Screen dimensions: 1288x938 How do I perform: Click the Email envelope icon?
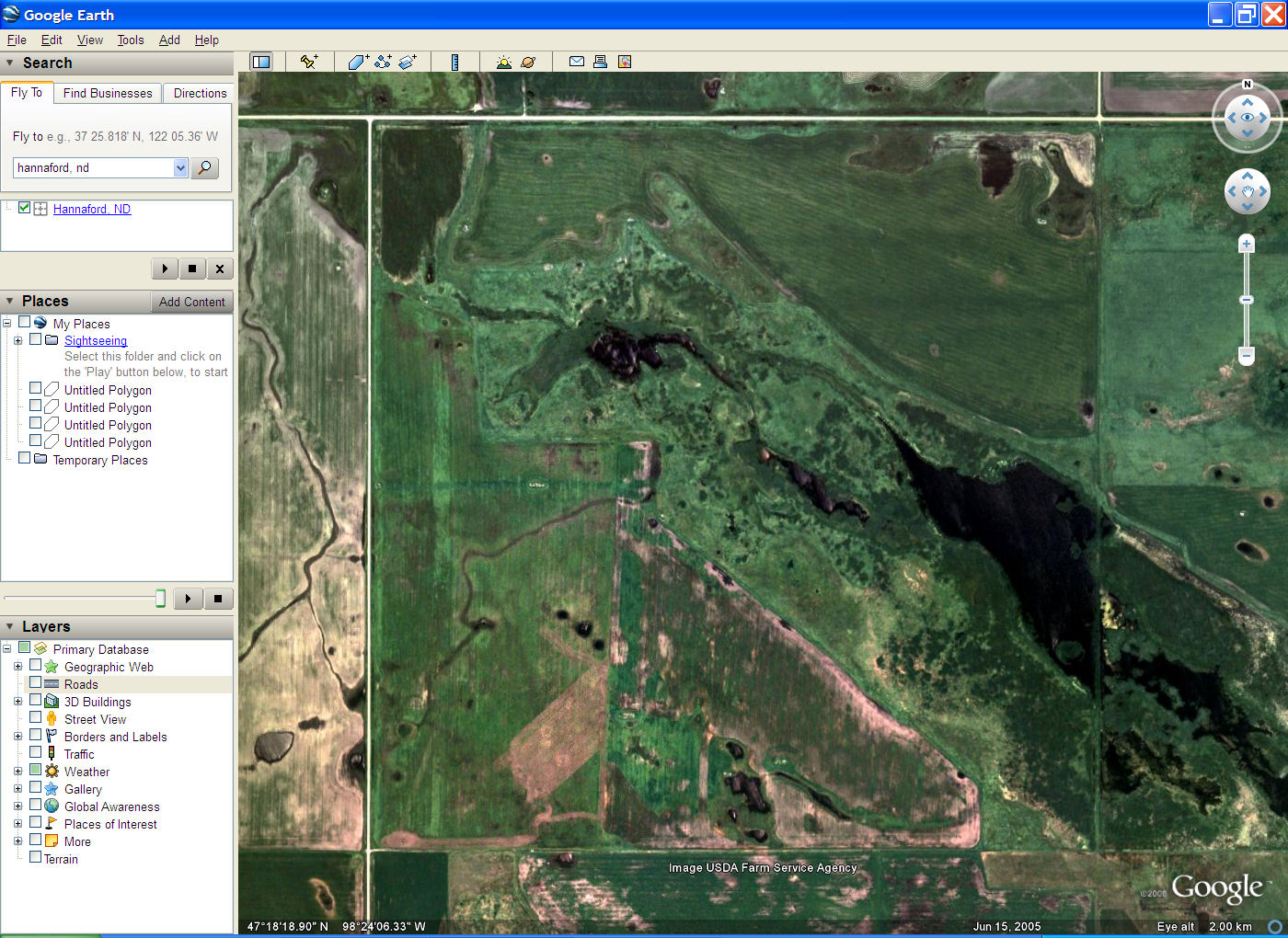tap(577, 62)
